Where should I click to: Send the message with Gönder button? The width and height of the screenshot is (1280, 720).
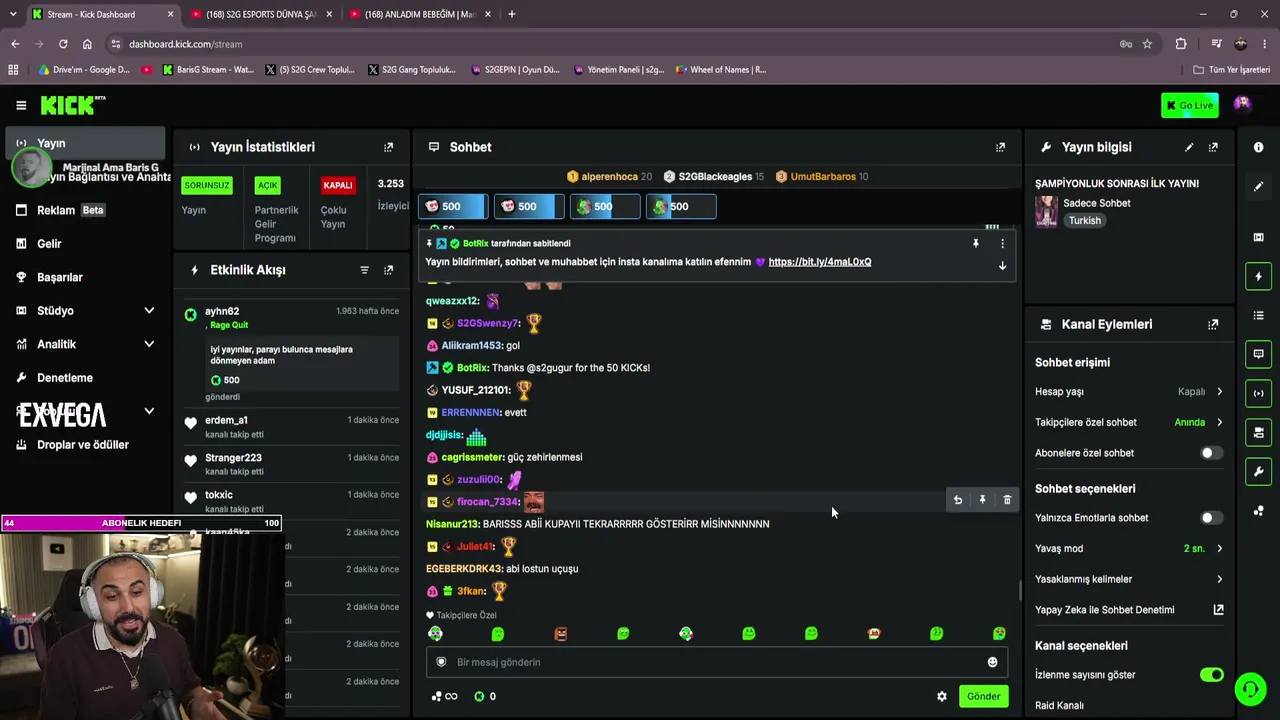coord(983,696)
